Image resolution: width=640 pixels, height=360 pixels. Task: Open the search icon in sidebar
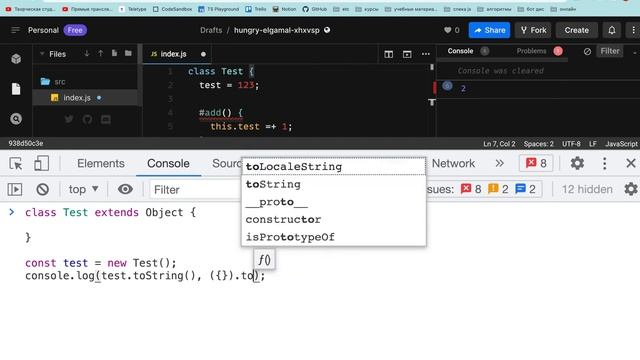16,119
